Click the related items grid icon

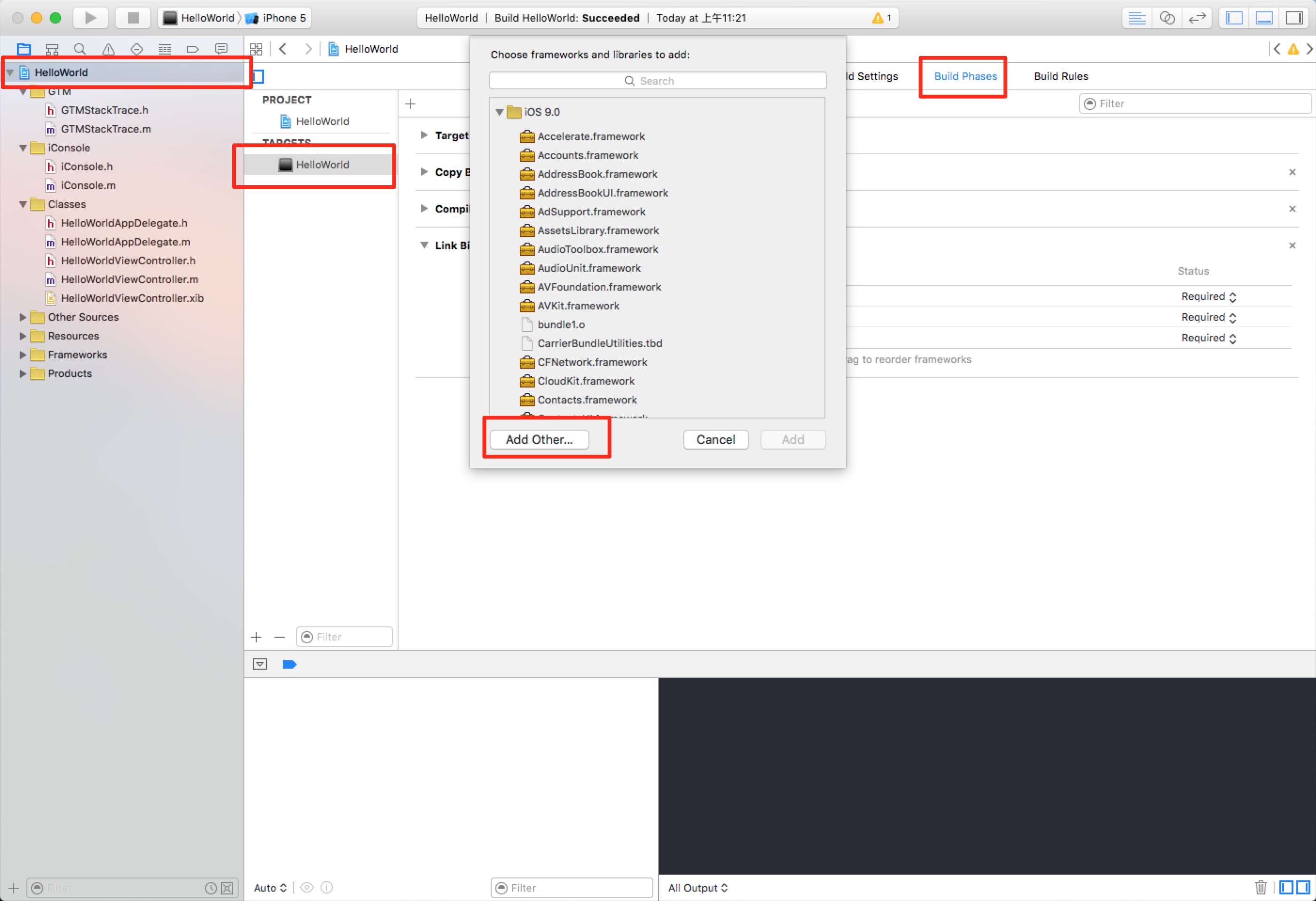(x=256, y=49)
